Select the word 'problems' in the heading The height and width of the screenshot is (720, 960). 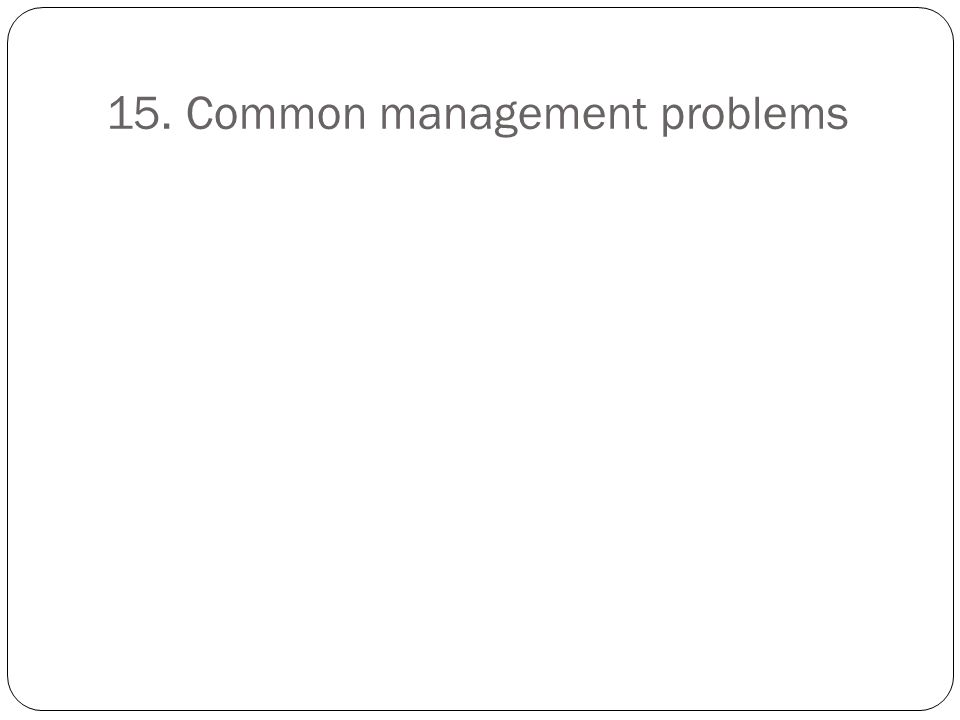(755, 114)
